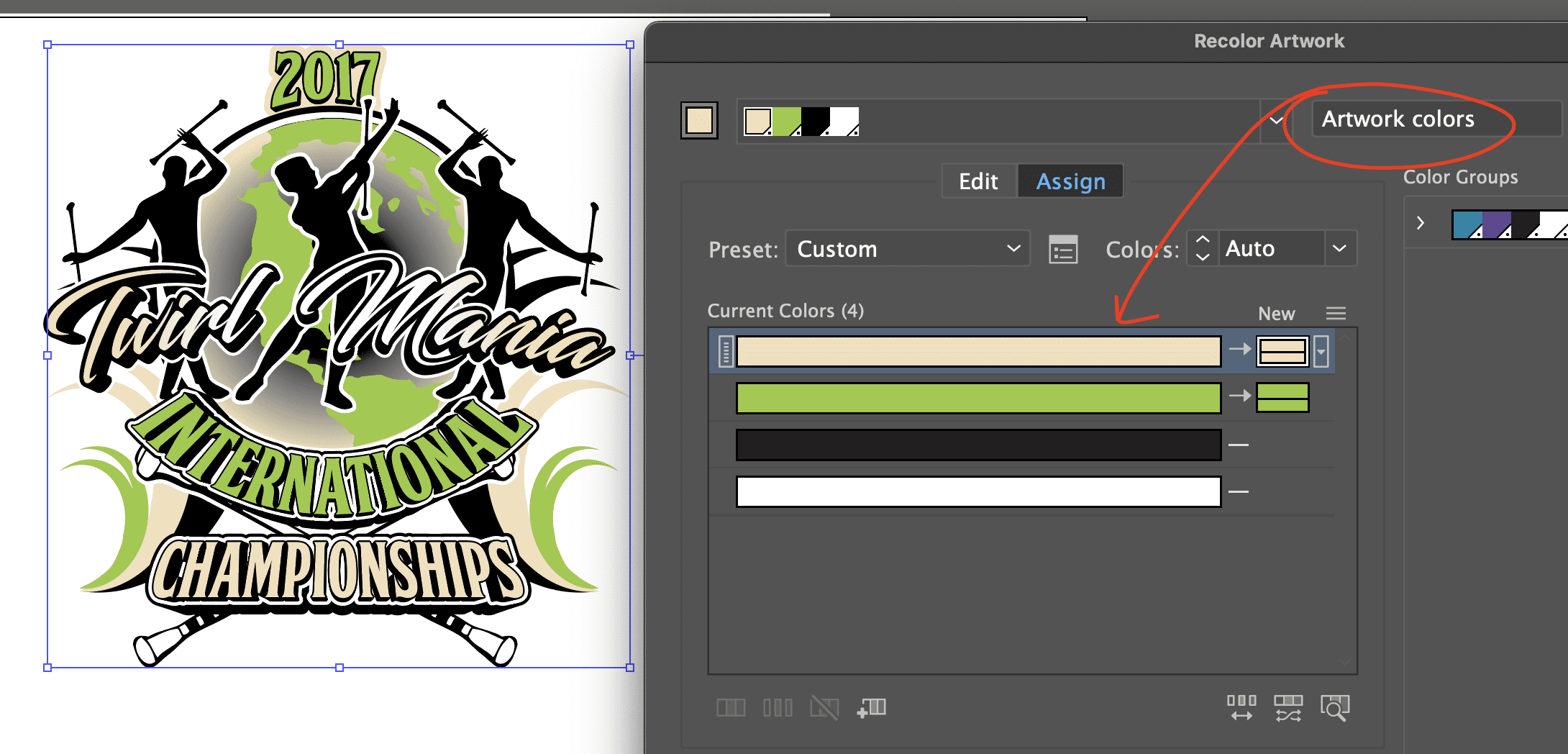The height and width of the screenshot is (754, 1568).
Task: Open the color group dropdown chevron
Action: pos(1276,120)
